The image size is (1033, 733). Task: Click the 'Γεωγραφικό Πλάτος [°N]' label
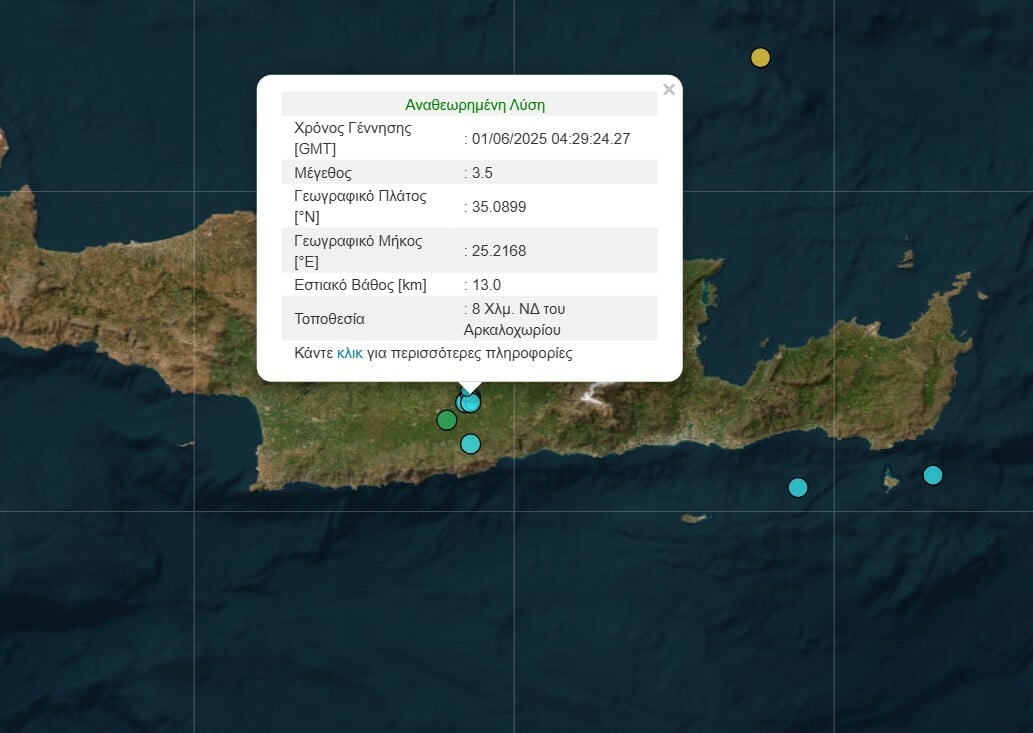pos(360,206)
